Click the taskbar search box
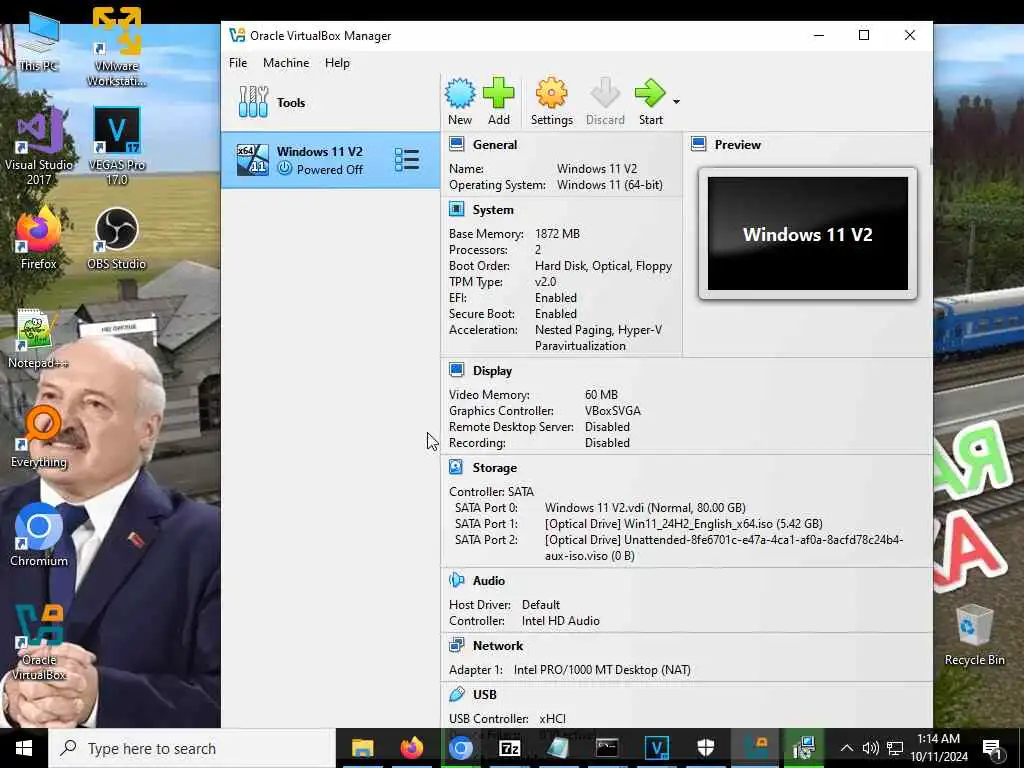The height and width of the screenshot is (768, 1024). (x=193, y=748)
